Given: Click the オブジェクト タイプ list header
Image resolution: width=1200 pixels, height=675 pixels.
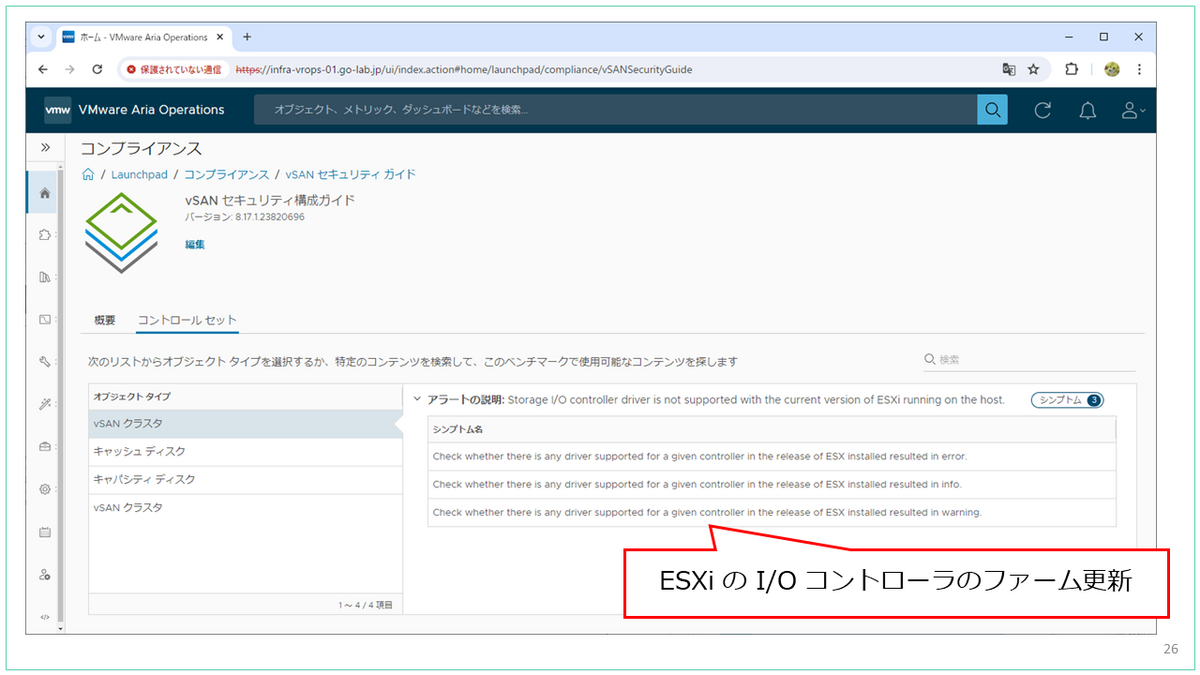Looking at the screenshot, I should pyautogui.click(x=245, y=397).
